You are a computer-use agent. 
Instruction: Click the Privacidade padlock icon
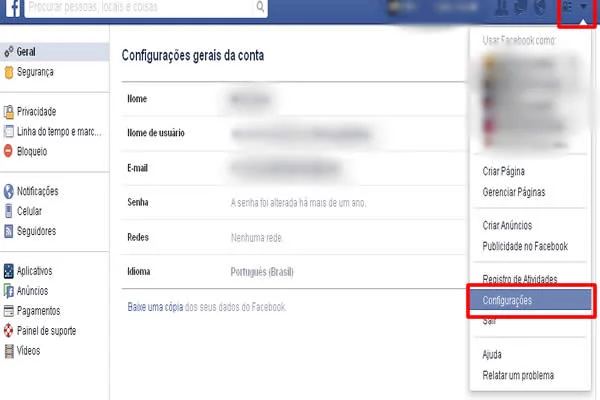click(x=8, y=112)
